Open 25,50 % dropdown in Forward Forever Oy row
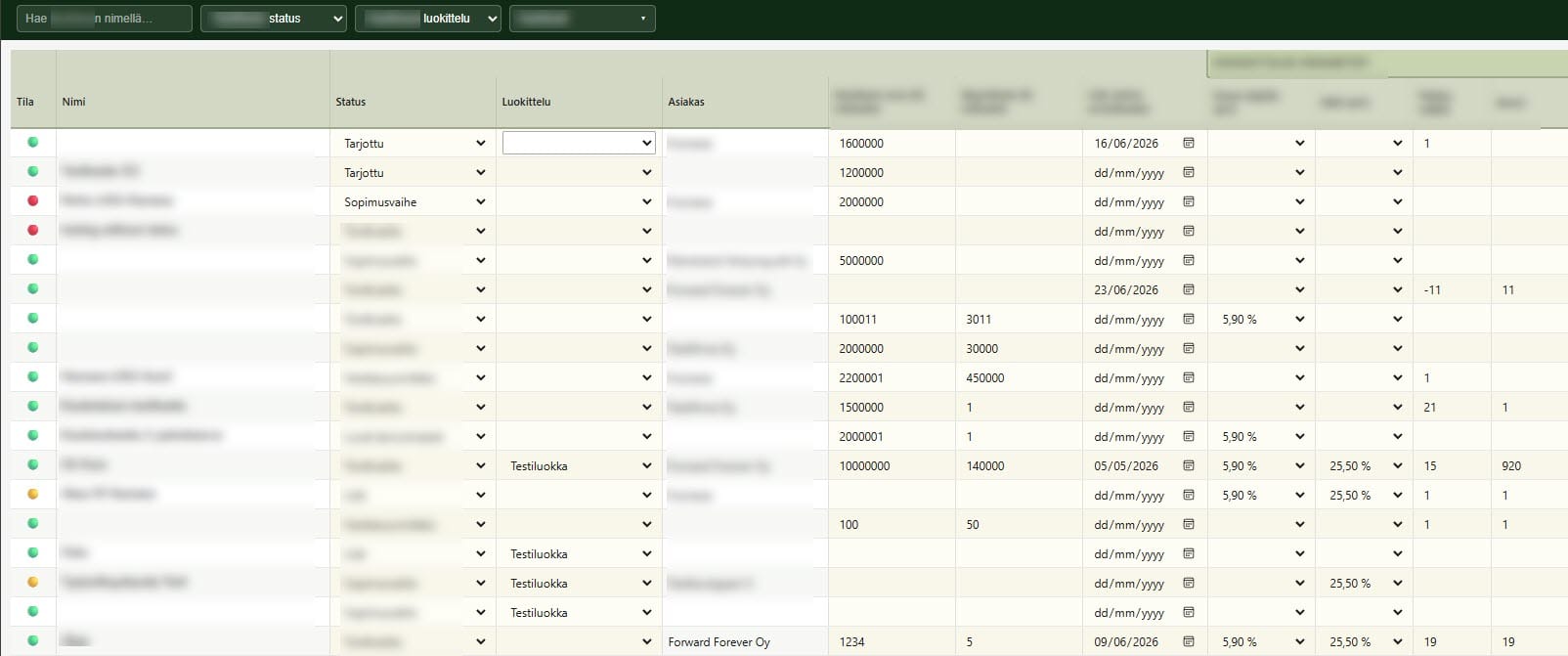This screenshot has width=1568, height=656. [x=1365, y=641]
